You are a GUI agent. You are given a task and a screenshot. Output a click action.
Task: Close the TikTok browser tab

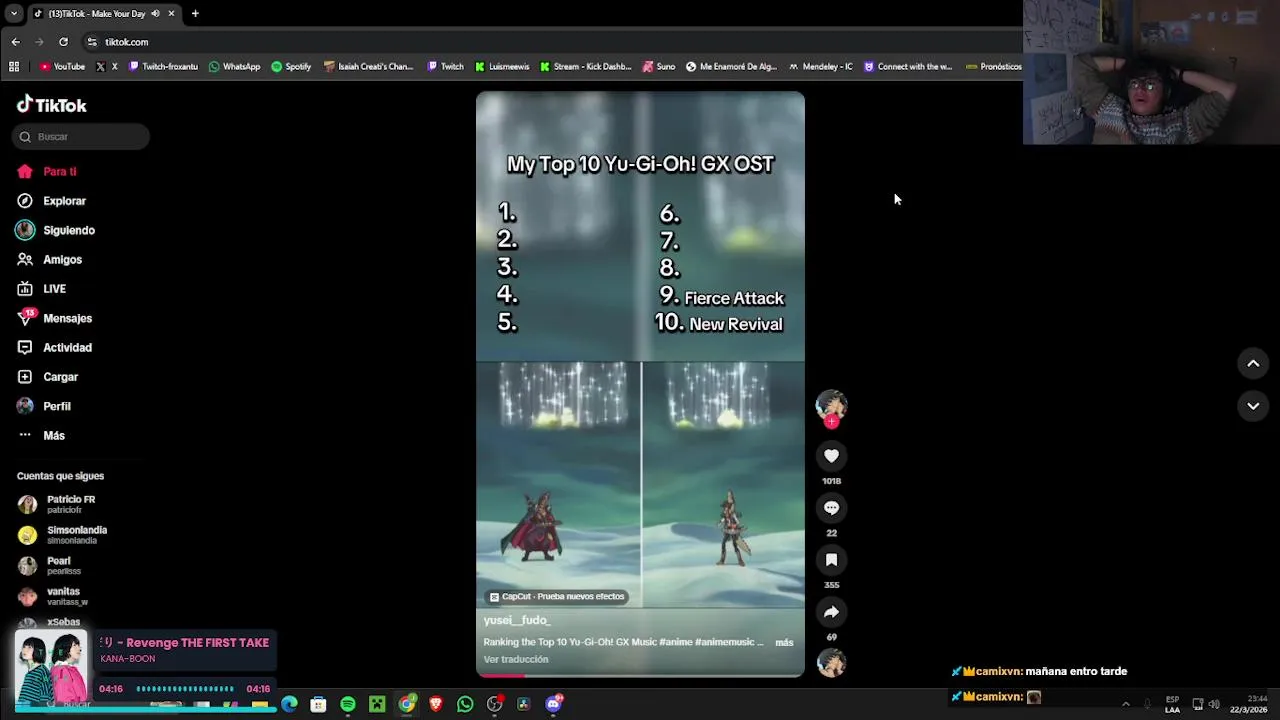pyautogui.click(x=171, y=14)
